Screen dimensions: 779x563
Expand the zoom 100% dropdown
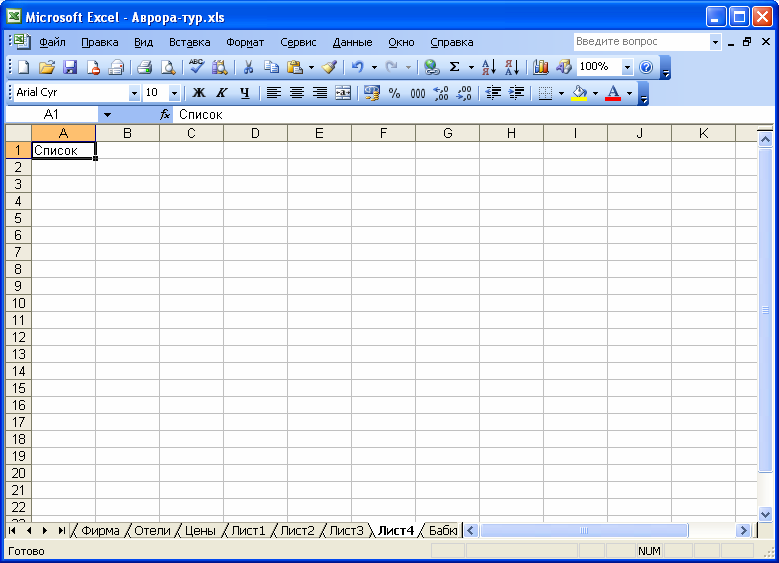(x=627, y=67)
